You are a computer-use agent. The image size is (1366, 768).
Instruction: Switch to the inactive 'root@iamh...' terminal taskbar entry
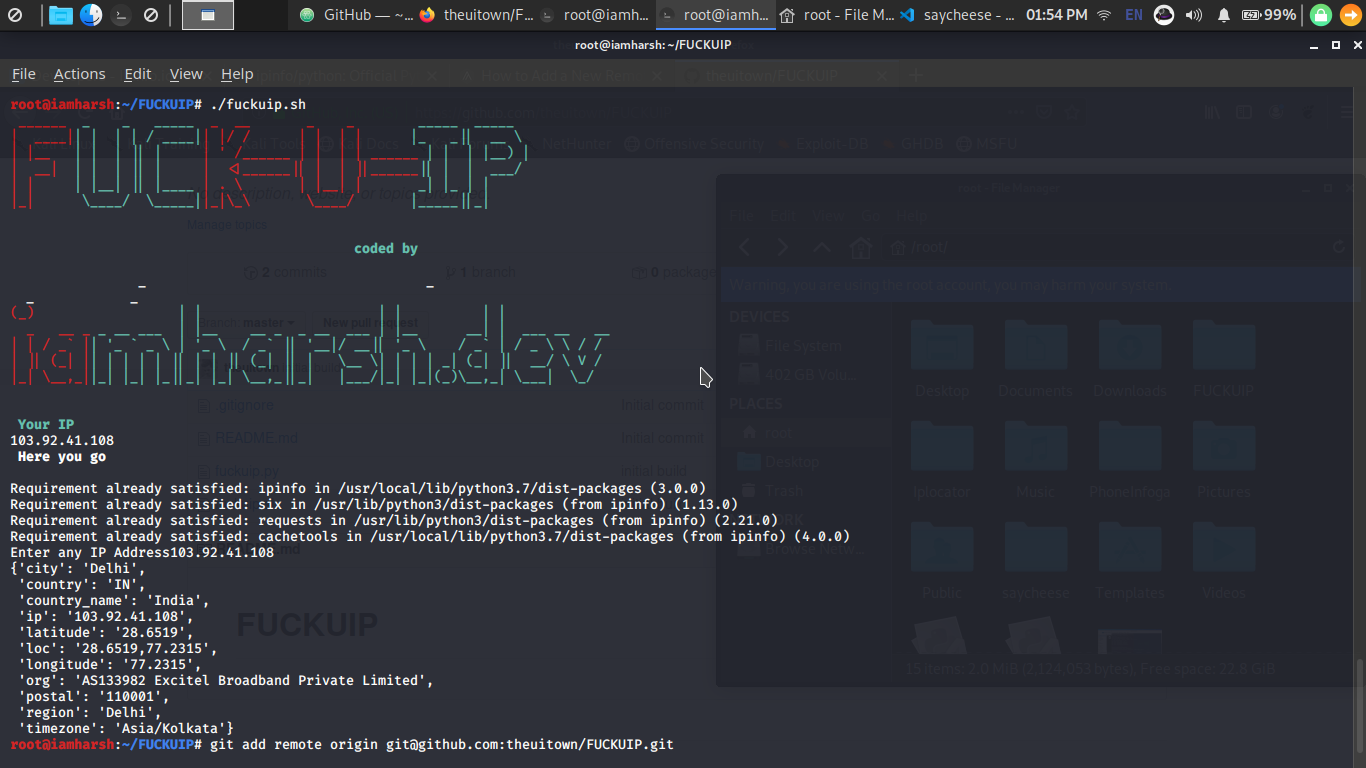click(x=595, y=15)
